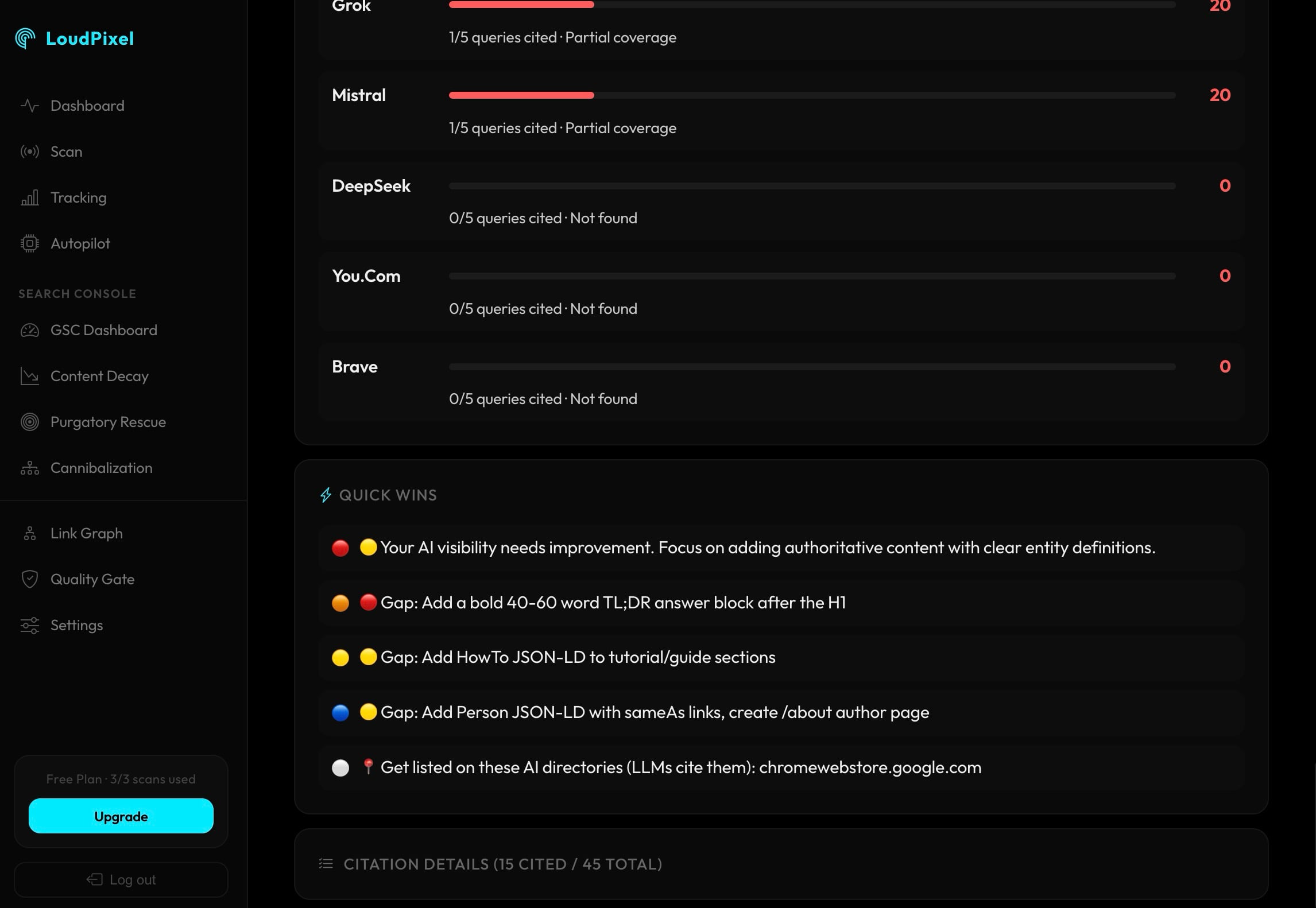Select the TL;DR answer block quick win
1316x908 pixels.
[613, 603]
